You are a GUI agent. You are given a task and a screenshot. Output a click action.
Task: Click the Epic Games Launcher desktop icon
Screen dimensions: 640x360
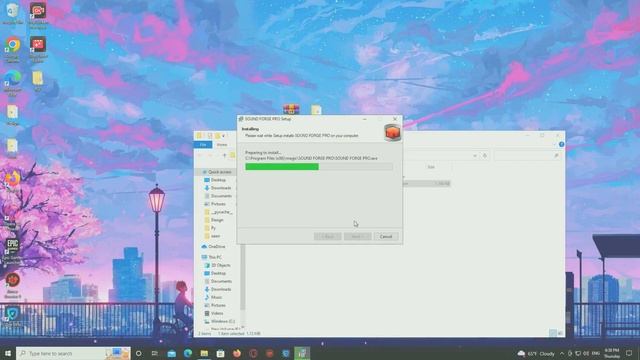point(12,251)
